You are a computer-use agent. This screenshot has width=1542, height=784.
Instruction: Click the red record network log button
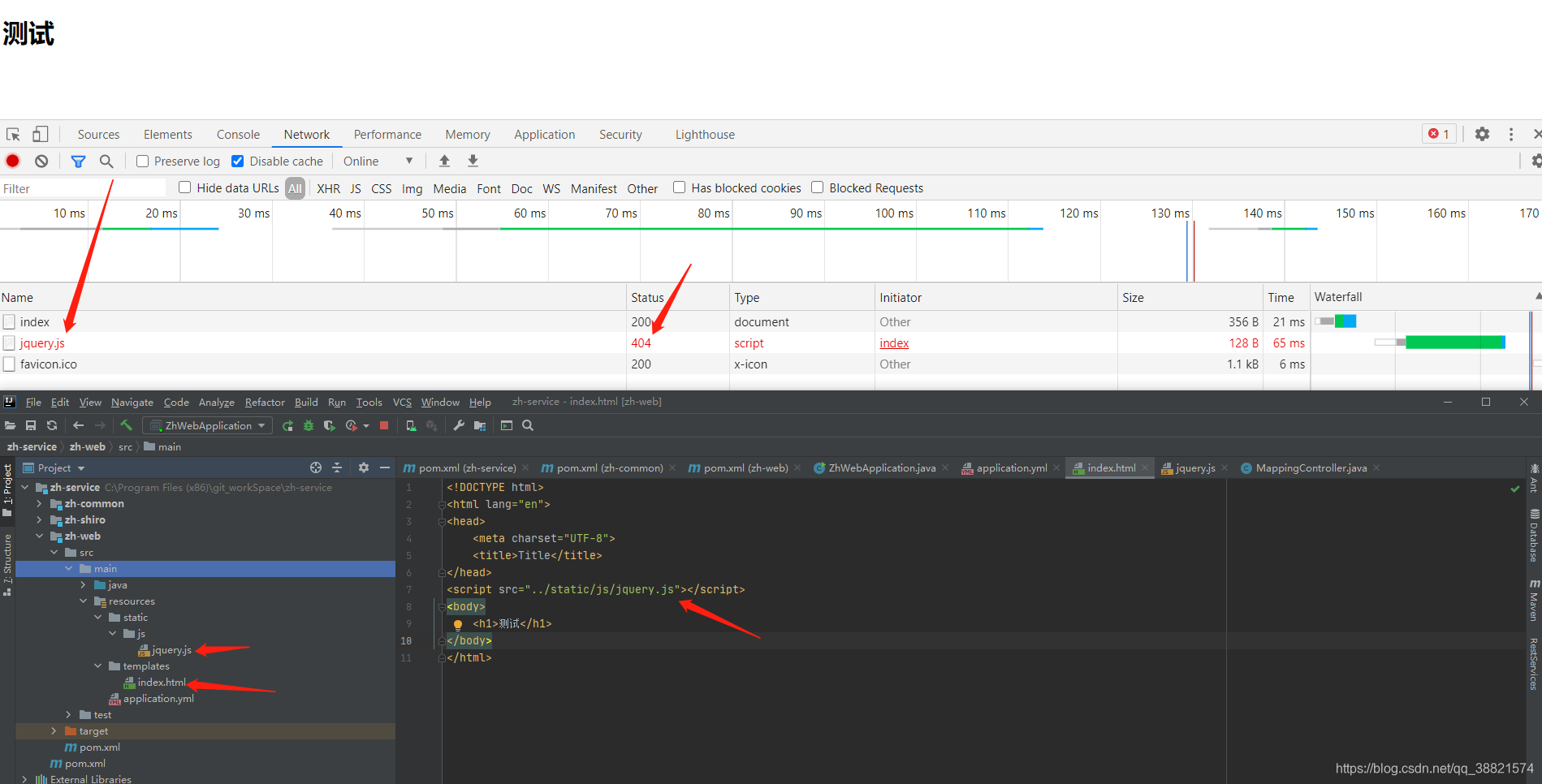coord(13,162)
